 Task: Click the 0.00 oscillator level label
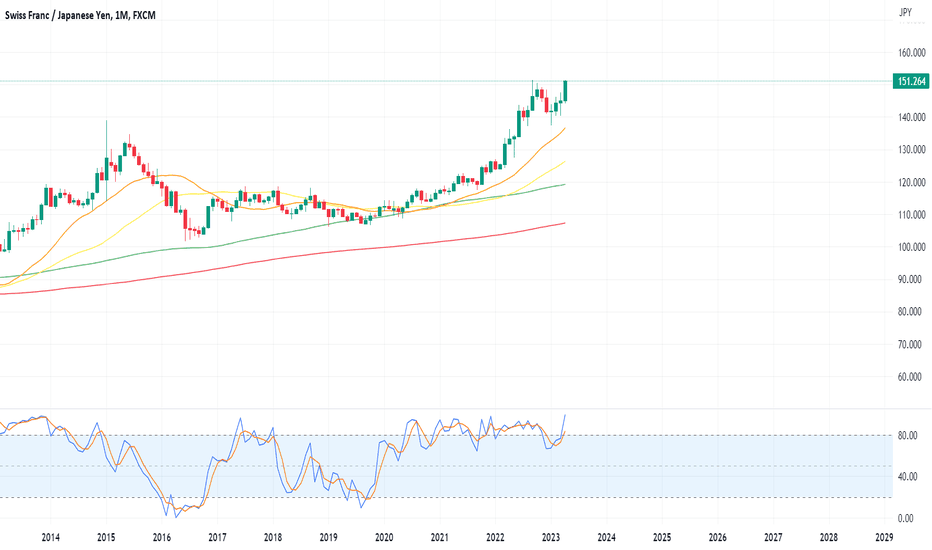click(905, 518)
